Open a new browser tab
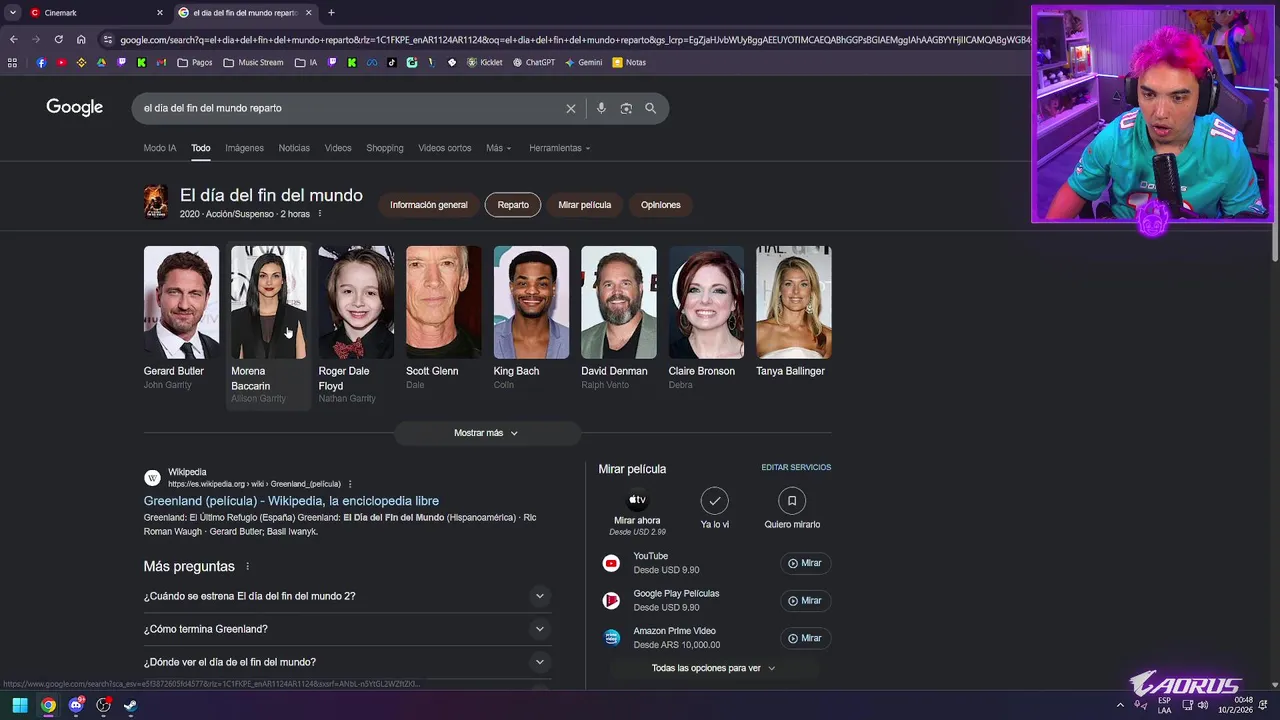This screenshot has height=720, width=1280. (331, 13)
